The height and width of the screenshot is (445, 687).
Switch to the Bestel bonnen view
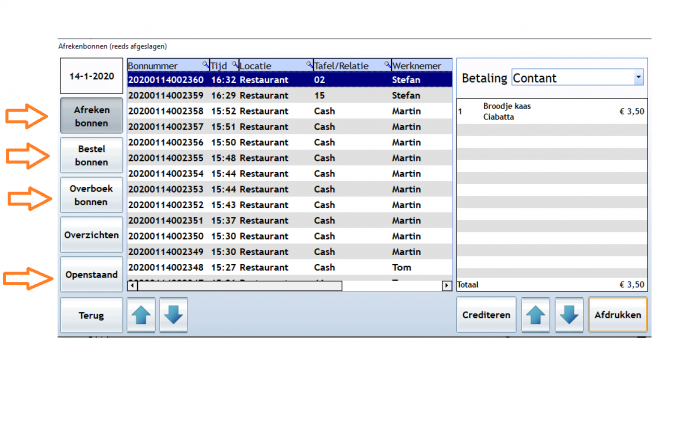(91, 155)
